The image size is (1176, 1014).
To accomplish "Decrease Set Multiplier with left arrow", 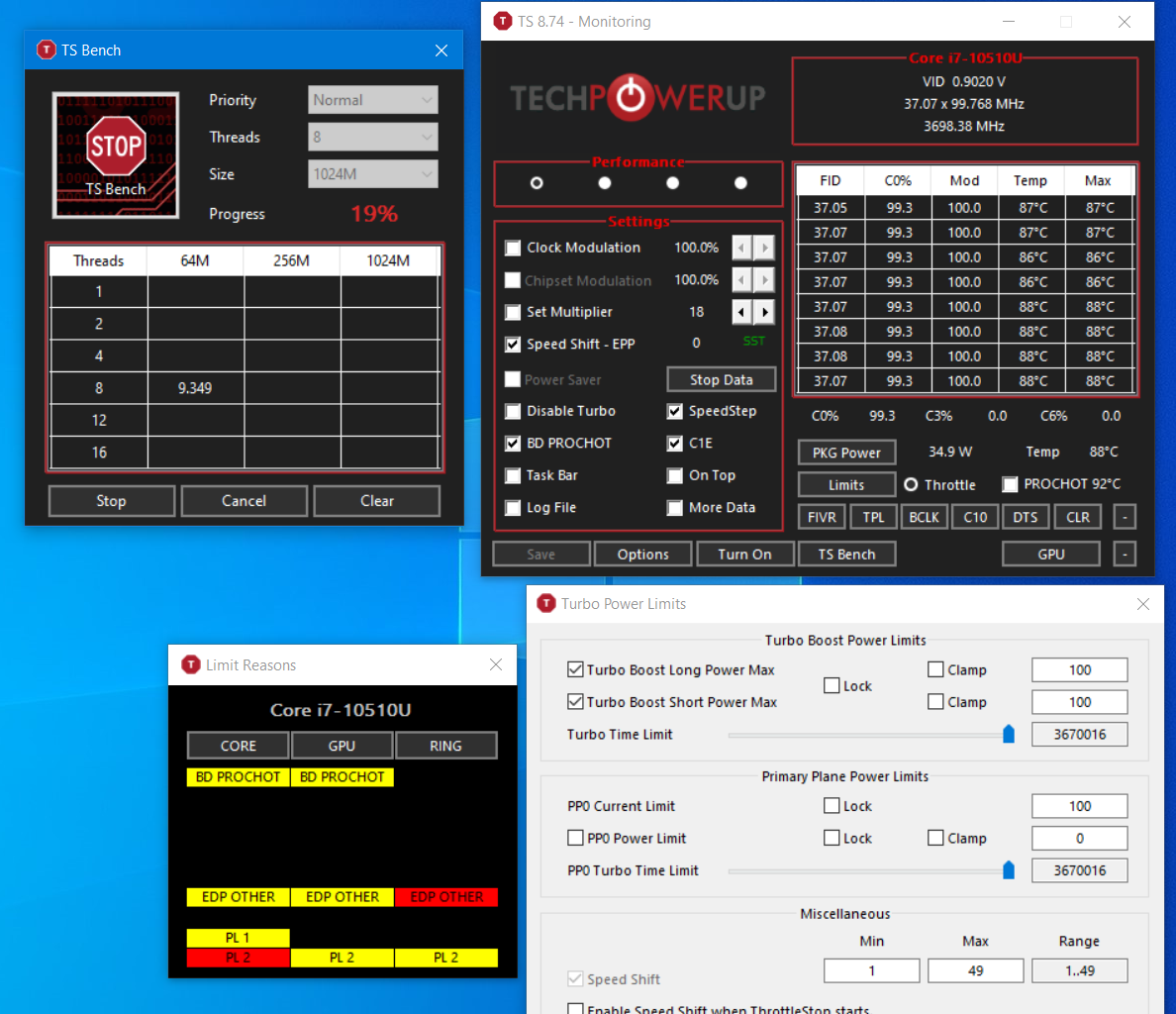I will pos(741,313).
